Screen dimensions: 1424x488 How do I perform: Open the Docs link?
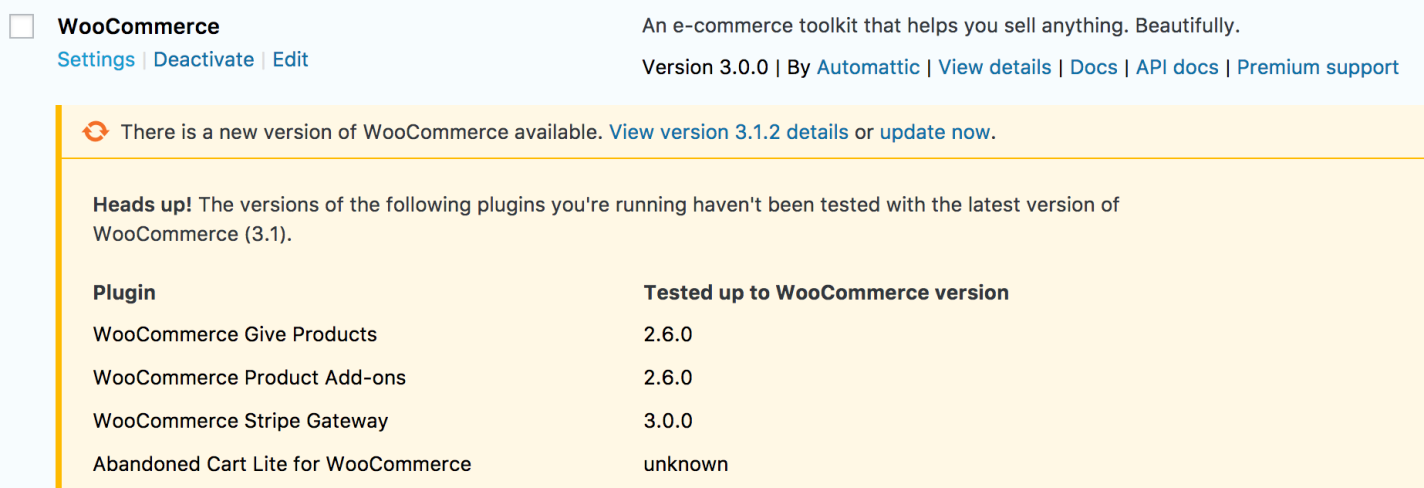(x=1093, y=67)
